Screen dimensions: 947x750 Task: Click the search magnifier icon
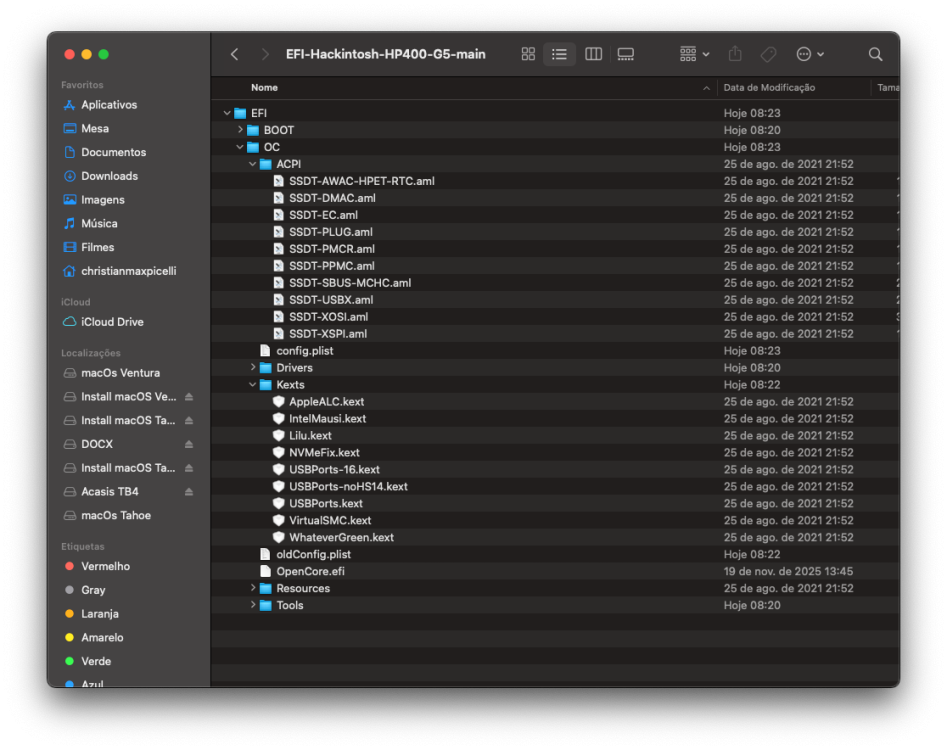point(875,54)
